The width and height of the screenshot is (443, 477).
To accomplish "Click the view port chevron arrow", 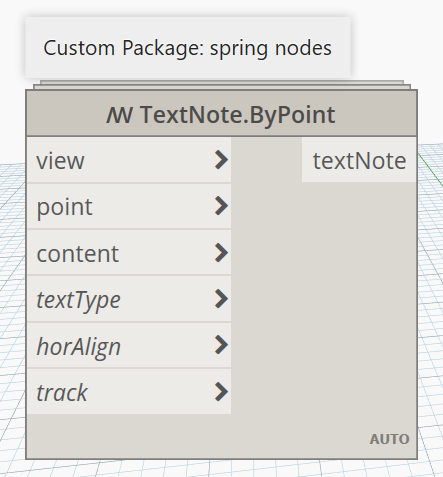I will (221, 160).
